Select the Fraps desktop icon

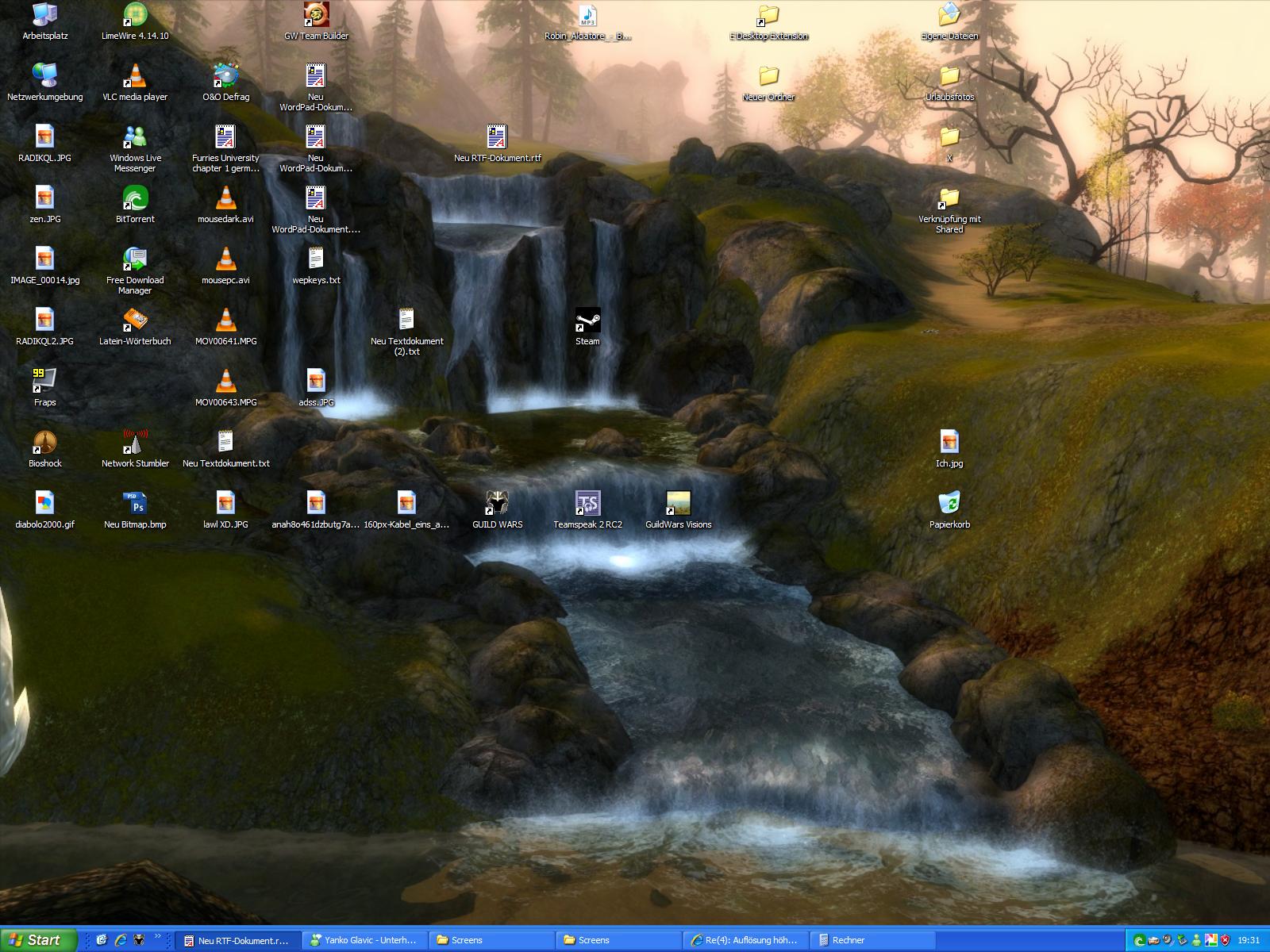click(44, 382)
